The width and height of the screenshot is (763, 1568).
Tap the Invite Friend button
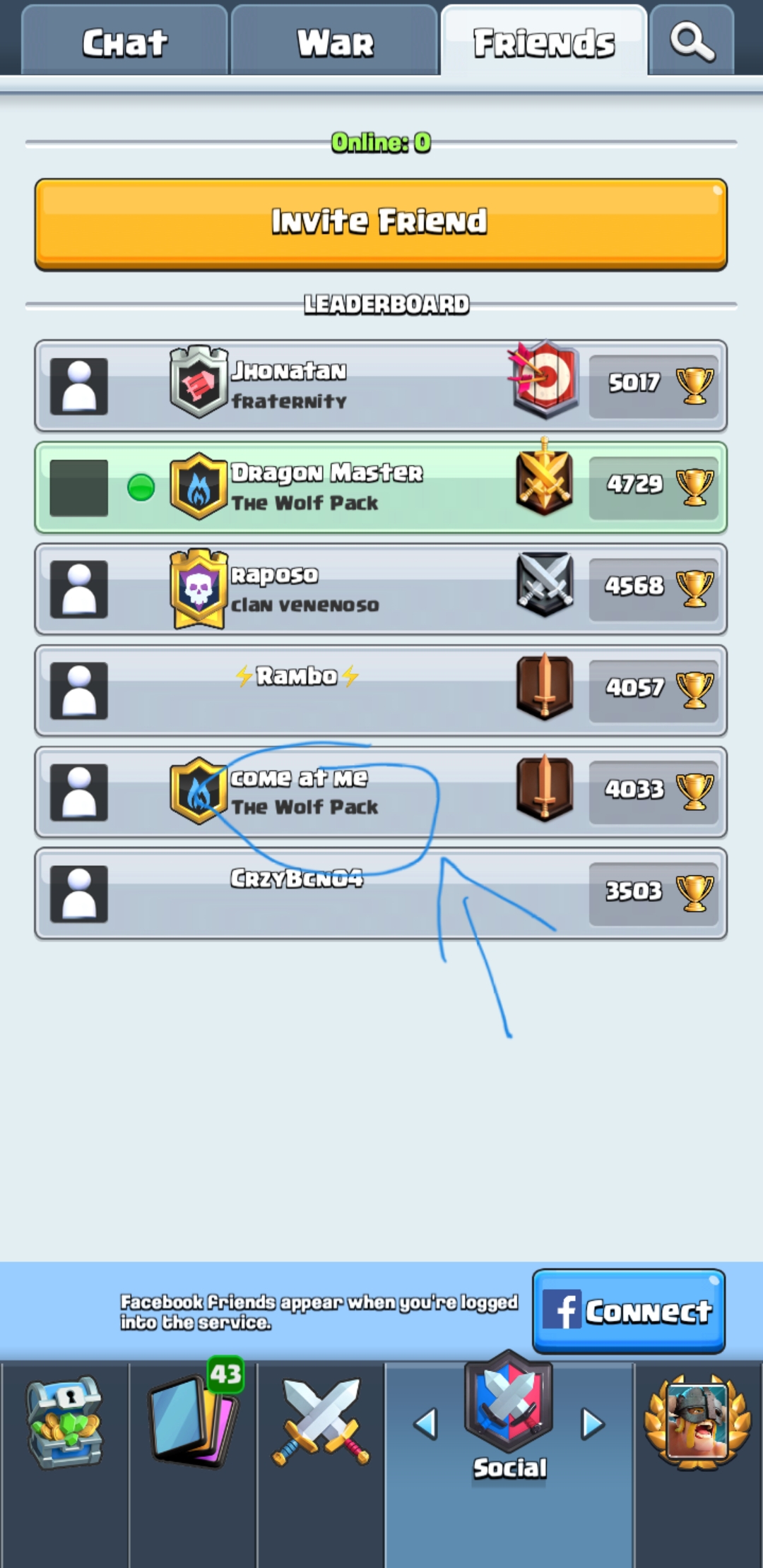(381, 224)
